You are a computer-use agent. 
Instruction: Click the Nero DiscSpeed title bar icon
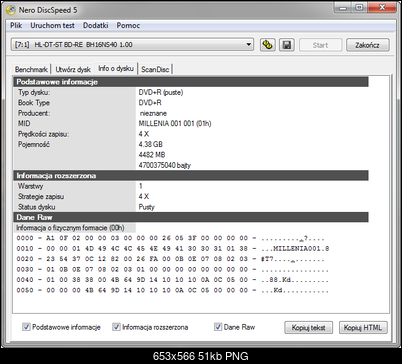pyautogui.click(x=11, y=10)
